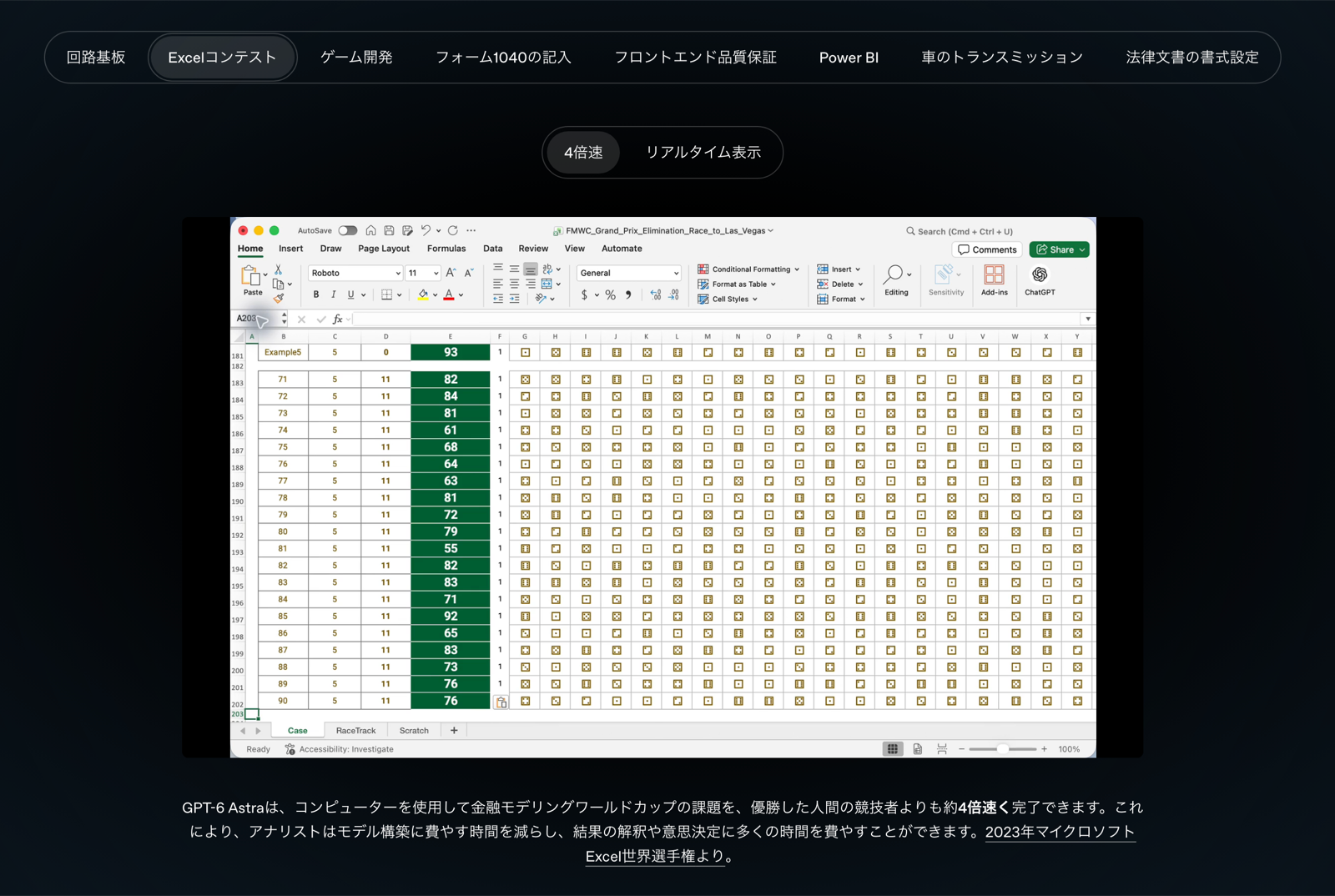Click the Save disk icon

pos(389,230)
